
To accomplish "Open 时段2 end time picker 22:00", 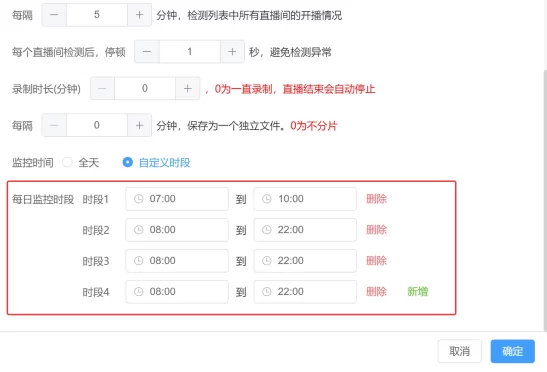I will point(305,230).
